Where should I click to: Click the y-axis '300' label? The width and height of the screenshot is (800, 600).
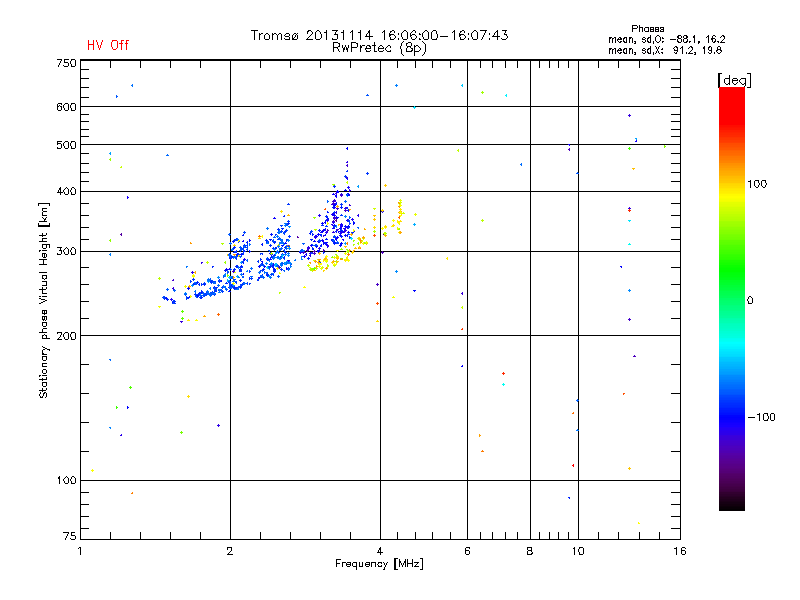point(66,251)
